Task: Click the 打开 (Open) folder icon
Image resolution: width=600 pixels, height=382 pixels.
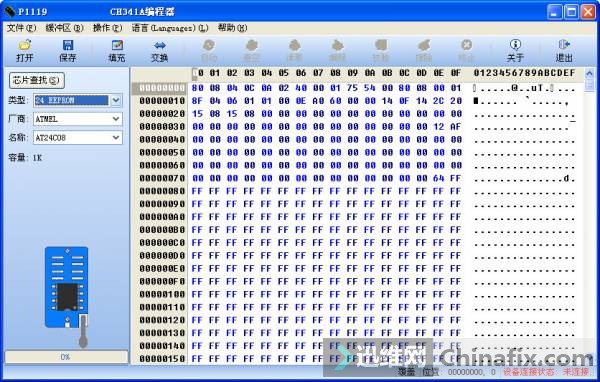Action: (x=24, y=45)
